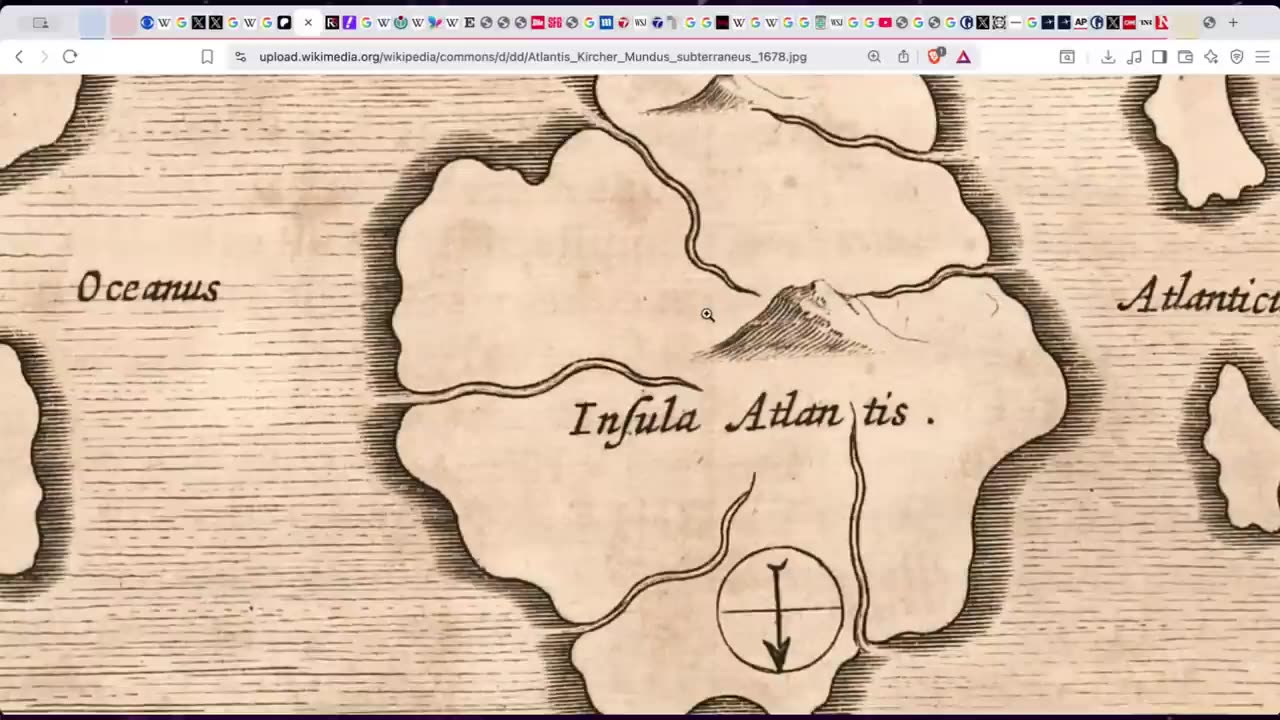
Task: Open the Downloads panel
Action: [x=1108, y=57]
